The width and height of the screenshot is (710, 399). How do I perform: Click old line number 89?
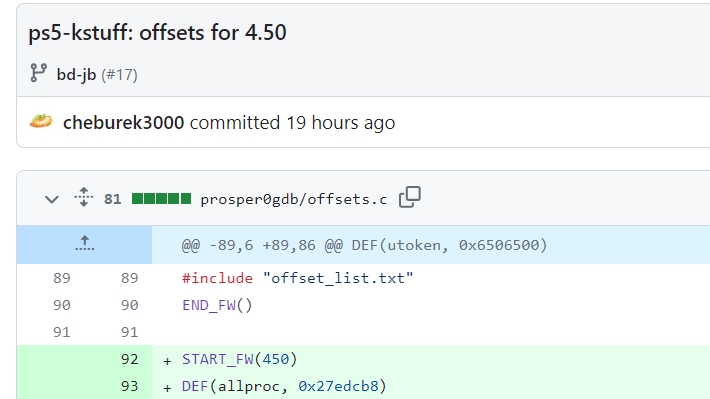coord(62,278)
